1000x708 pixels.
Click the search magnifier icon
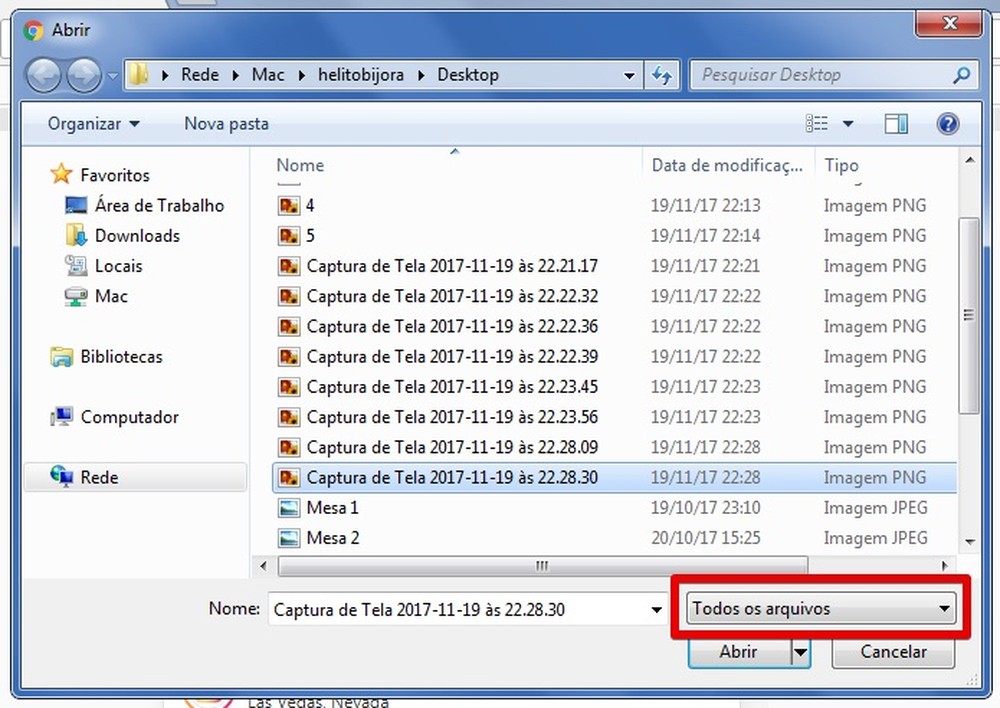coord(961,75)
